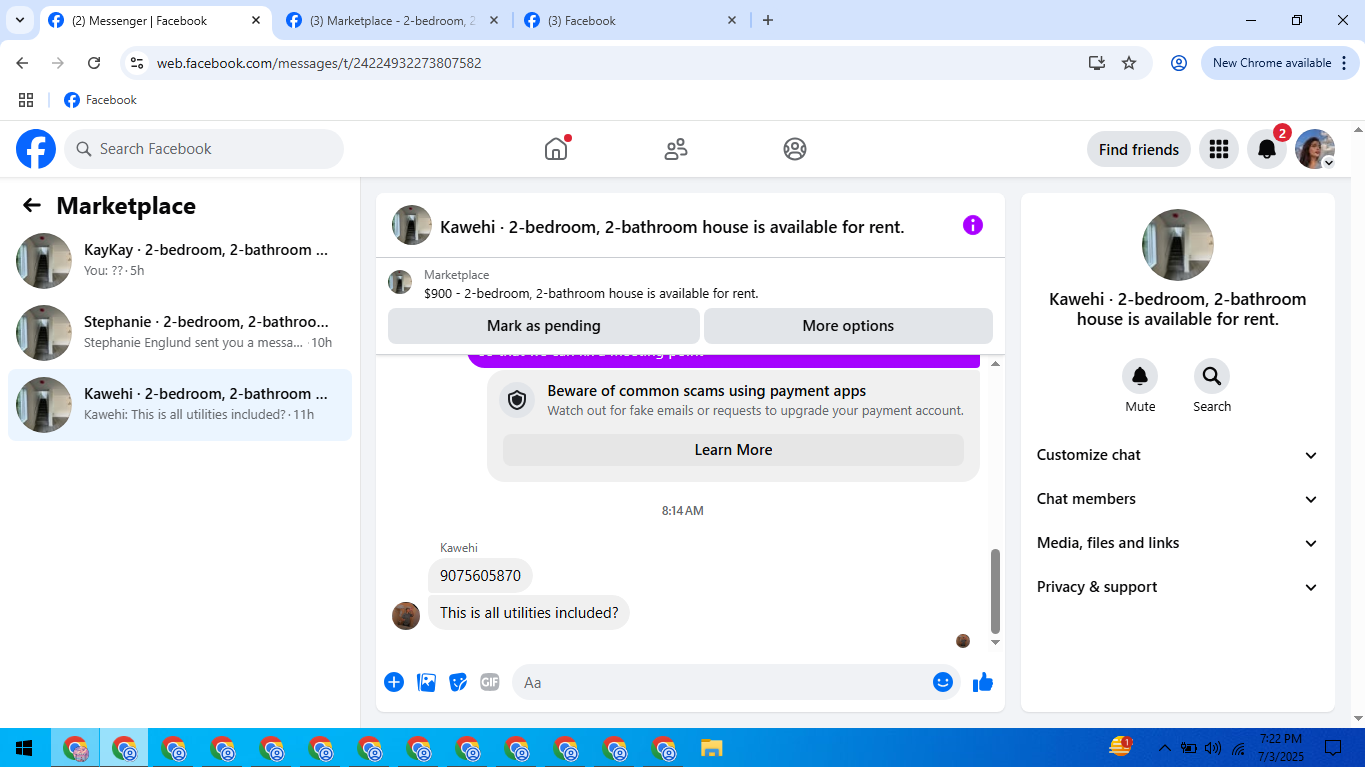Open Chrome install app icon in address bar
This screenshot has height=767, width=1365.
pos(1097,63)
